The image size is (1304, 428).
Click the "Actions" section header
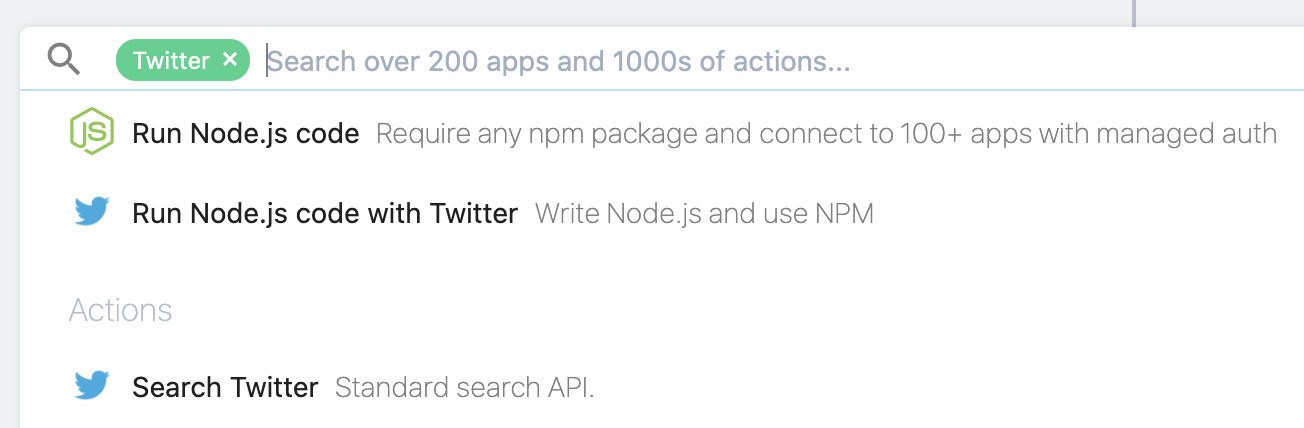[x=120, y=310]
